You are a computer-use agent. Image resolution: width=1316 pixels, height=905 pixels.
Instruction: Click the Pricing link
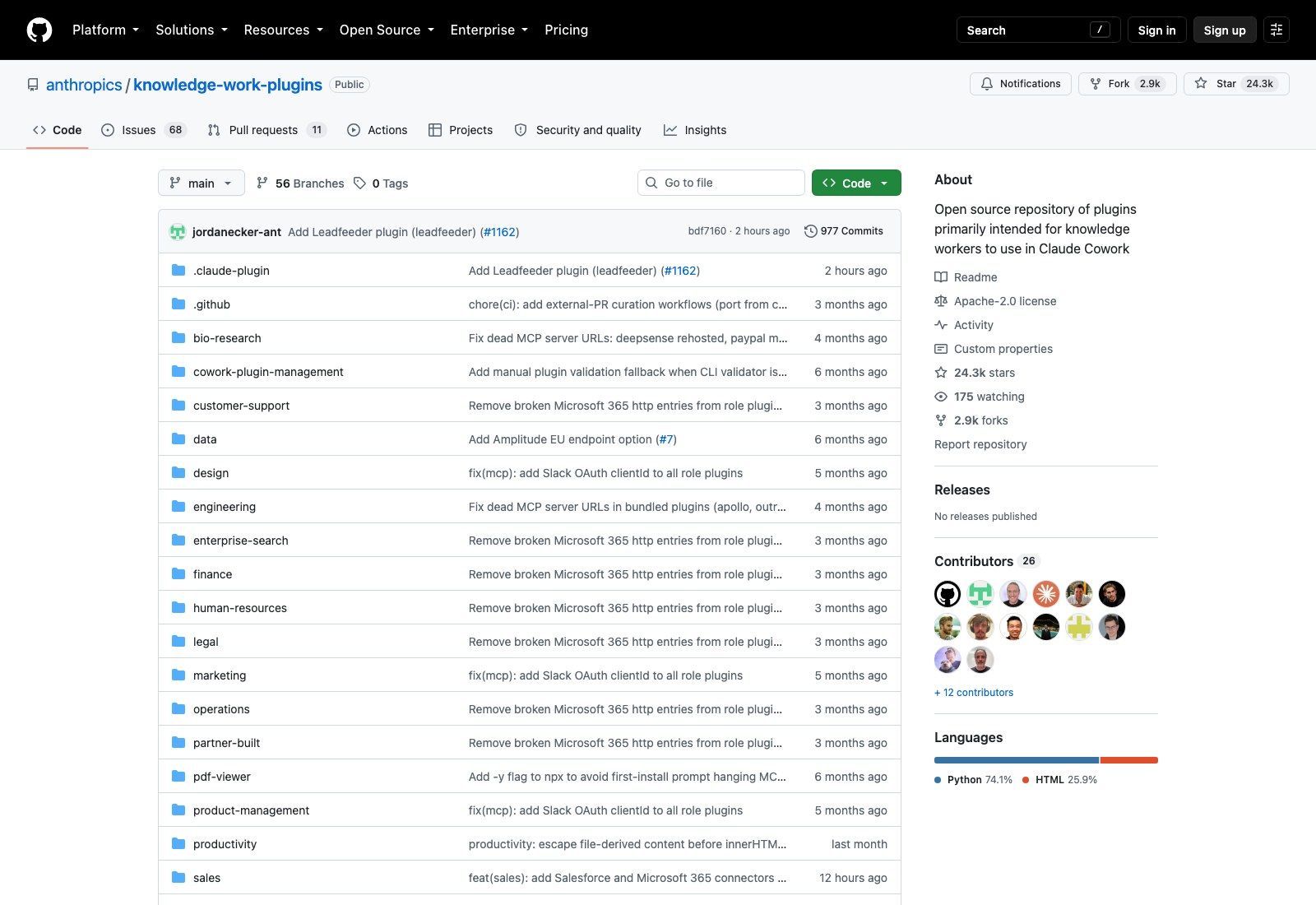click(x=566, y=30)
